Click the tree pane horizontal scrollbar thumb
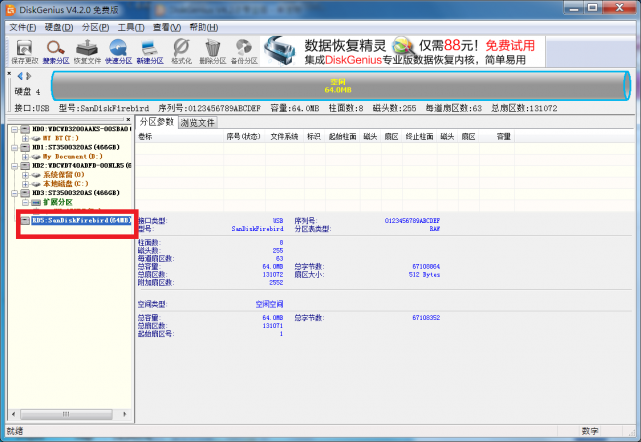Screen dimensions: 641x442 66,414
